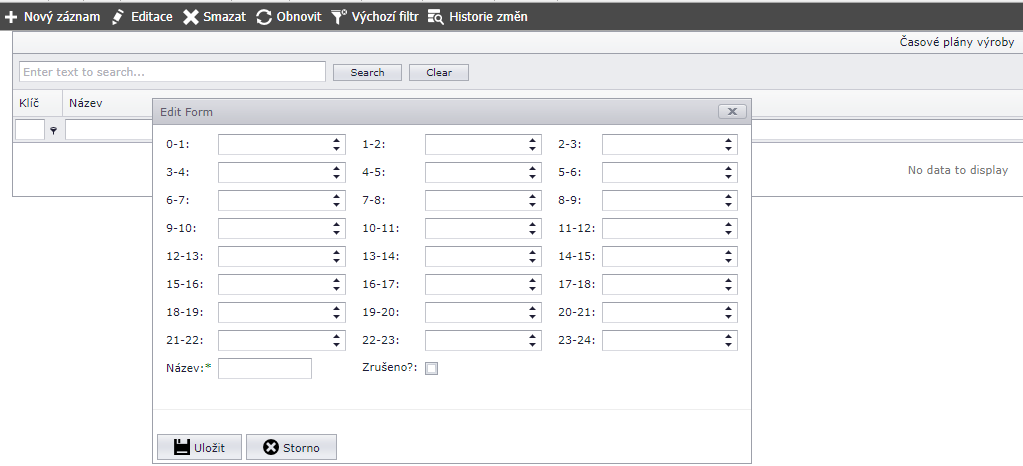This screenshot has width=1023, height=466.
Task: Increment the 0-1 hour spinner value
Action: 337,140
